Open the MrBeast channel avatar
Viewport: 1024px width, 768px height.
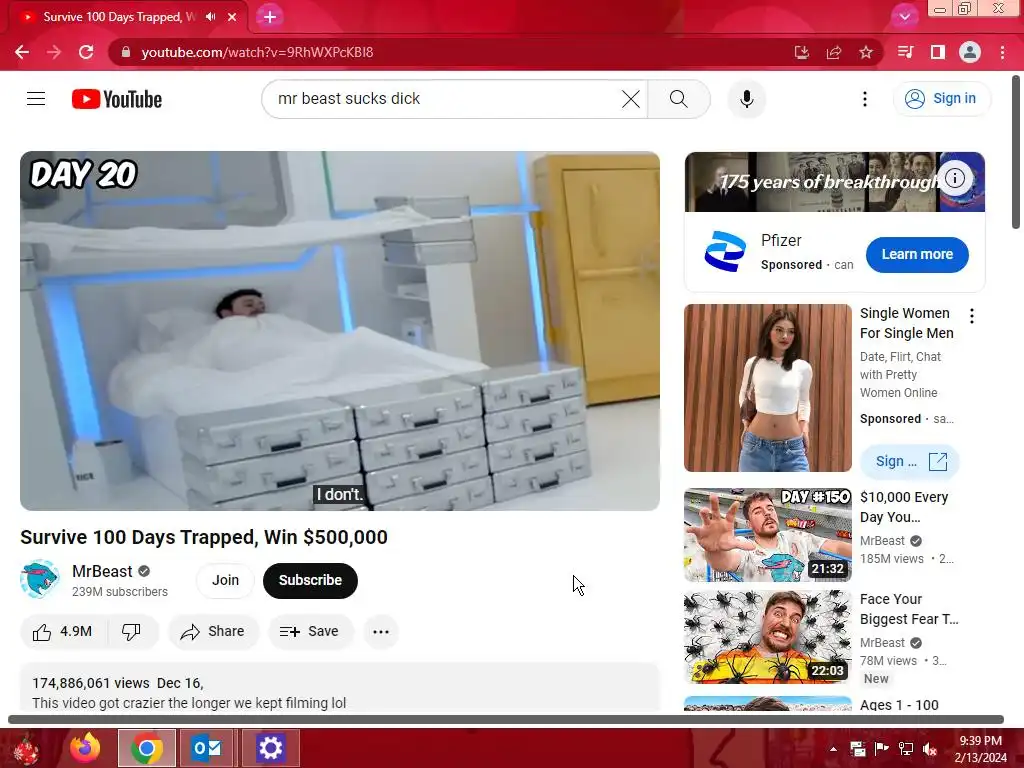tap(40, 579)
